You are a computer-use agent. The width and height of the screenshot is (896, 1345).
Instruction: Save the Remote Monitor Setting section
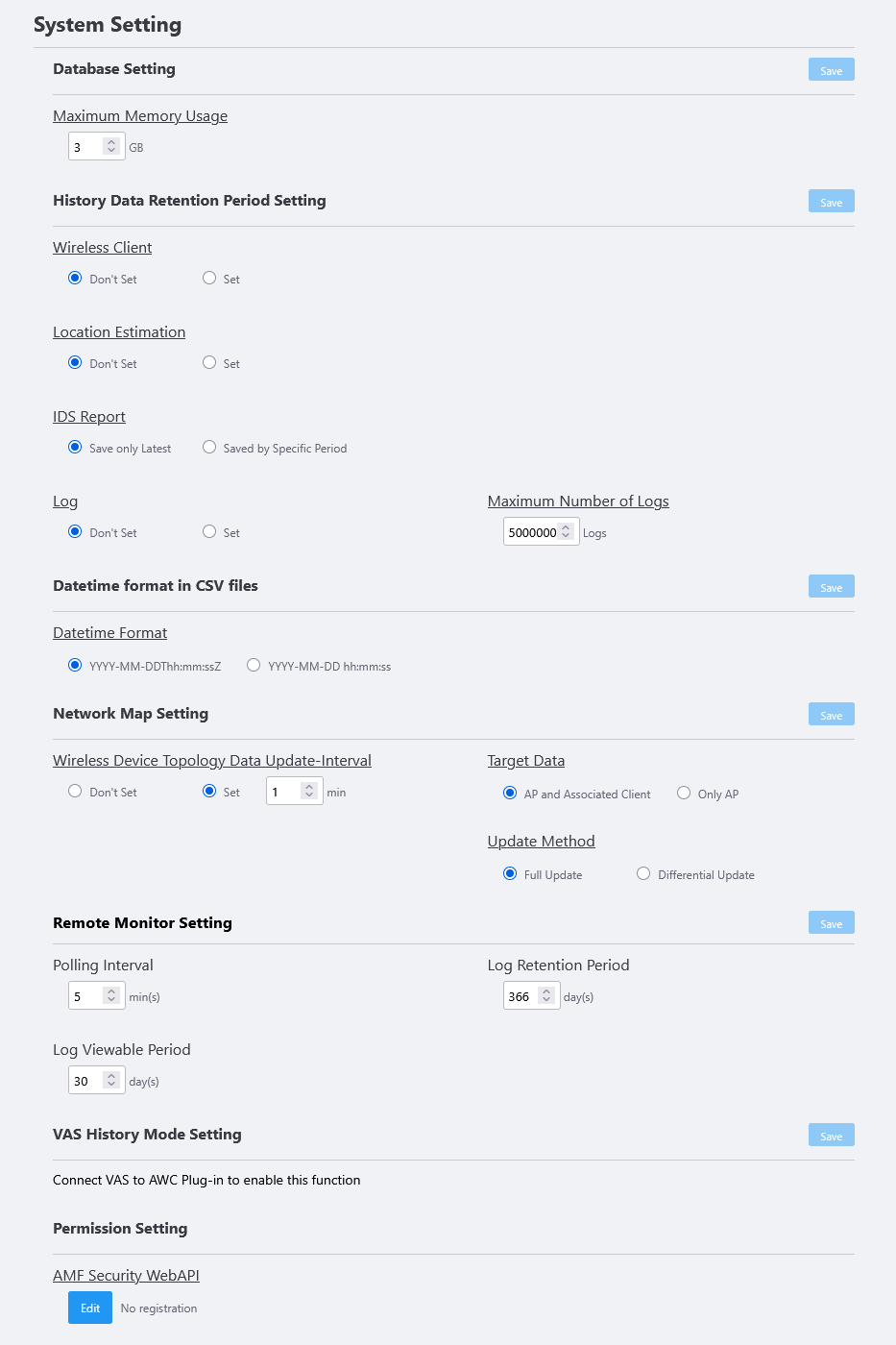point(831,923)
